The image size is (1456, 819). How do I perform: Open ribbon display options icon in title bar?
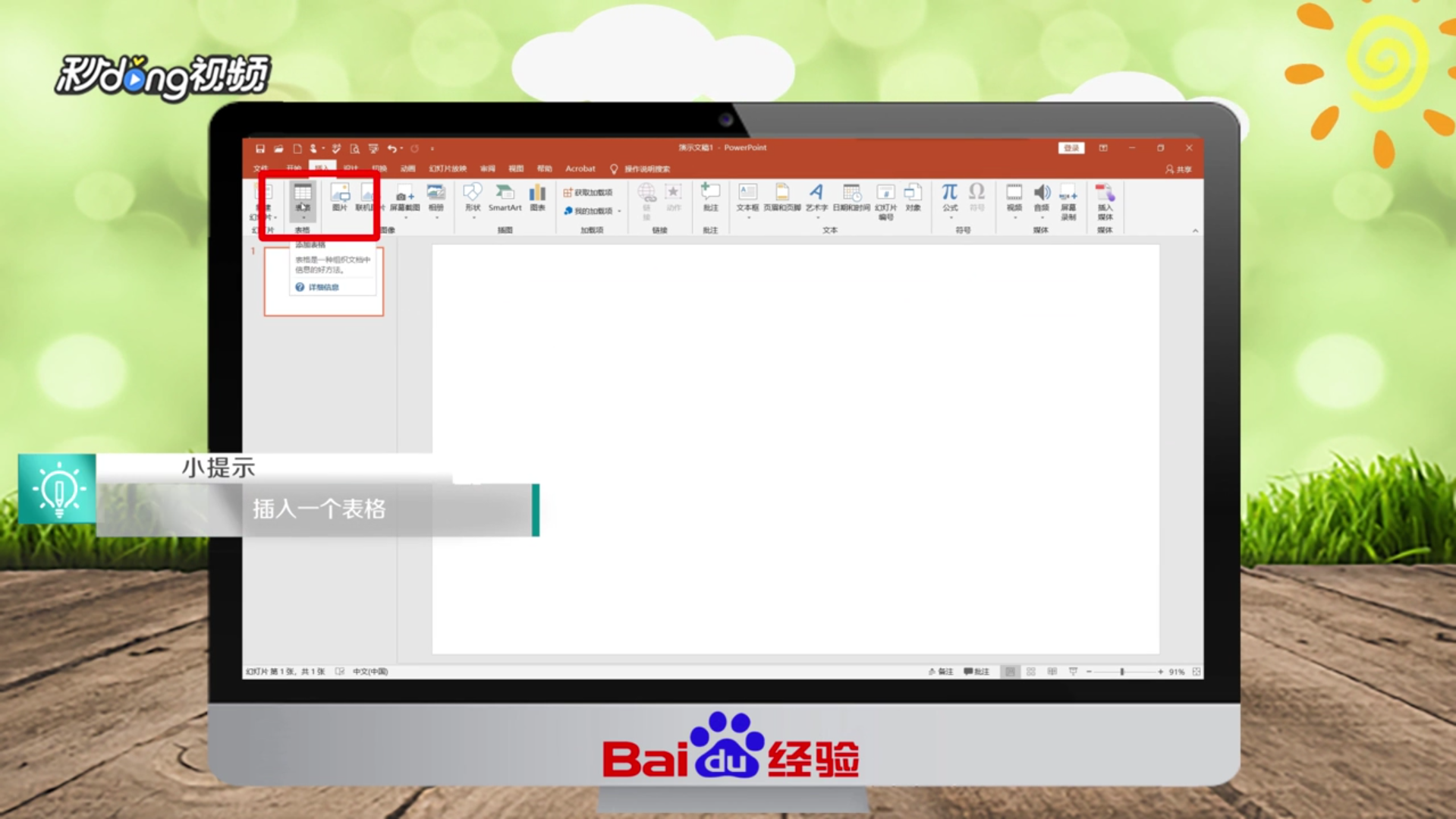pos(1103,148)
